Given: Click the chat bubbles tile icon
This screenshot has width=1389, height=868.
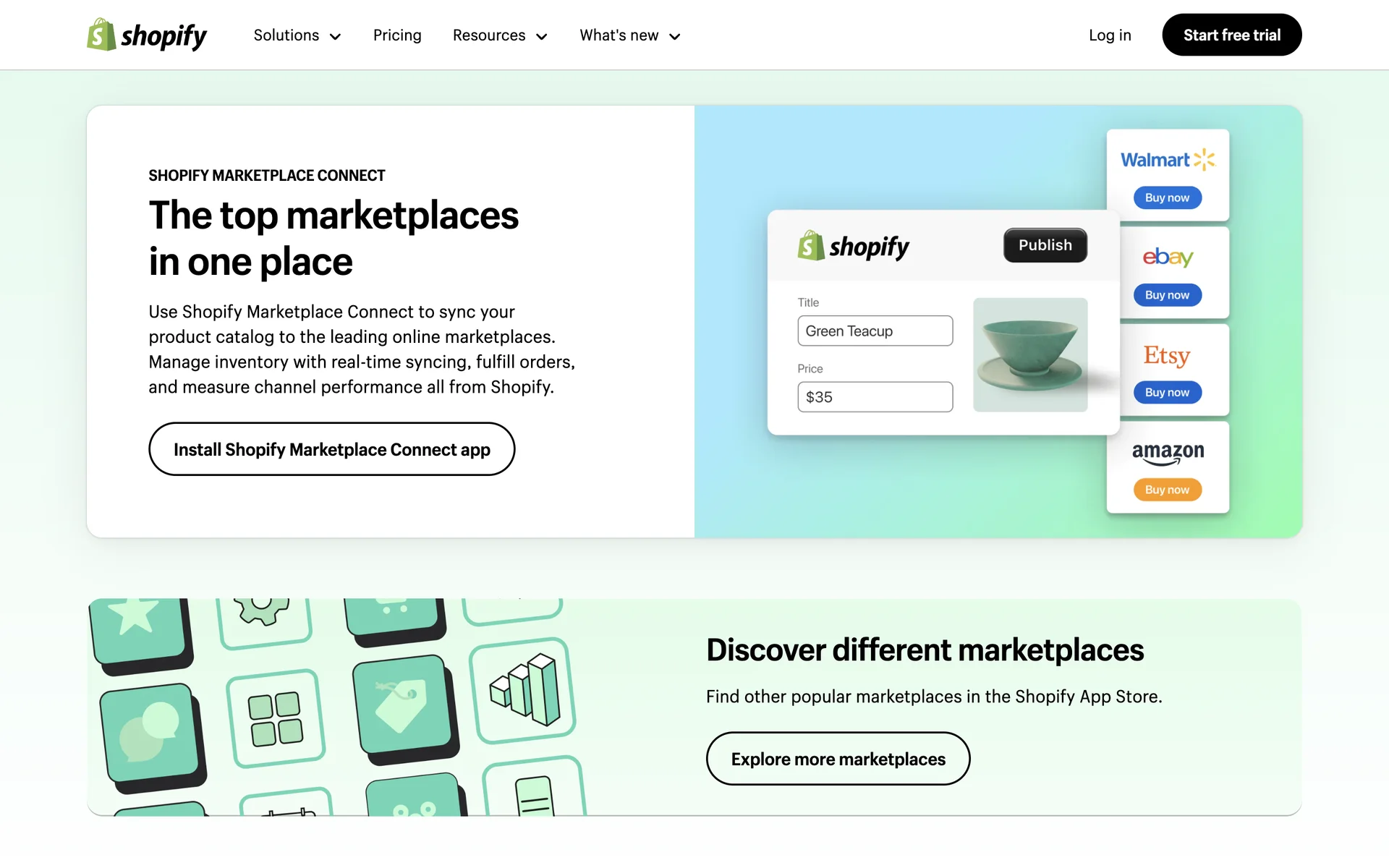Looking at the screenshot, I should pos(150,732).
